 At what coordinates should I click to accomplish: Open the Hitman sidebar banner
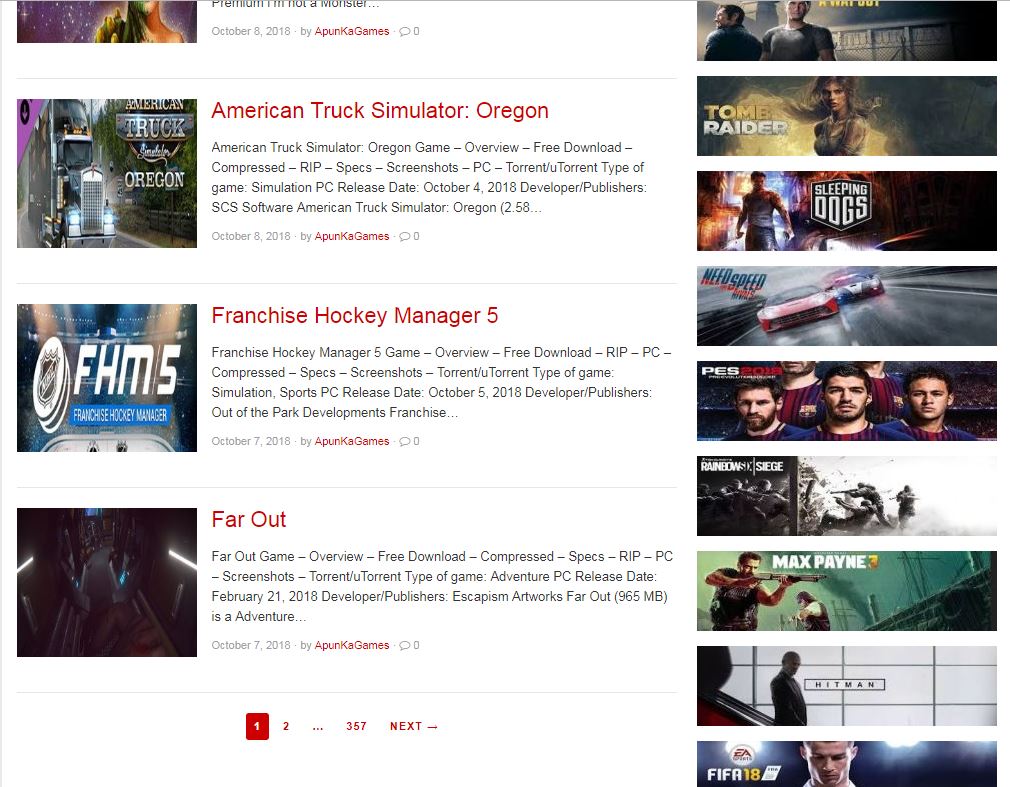(x=846, y=686)
